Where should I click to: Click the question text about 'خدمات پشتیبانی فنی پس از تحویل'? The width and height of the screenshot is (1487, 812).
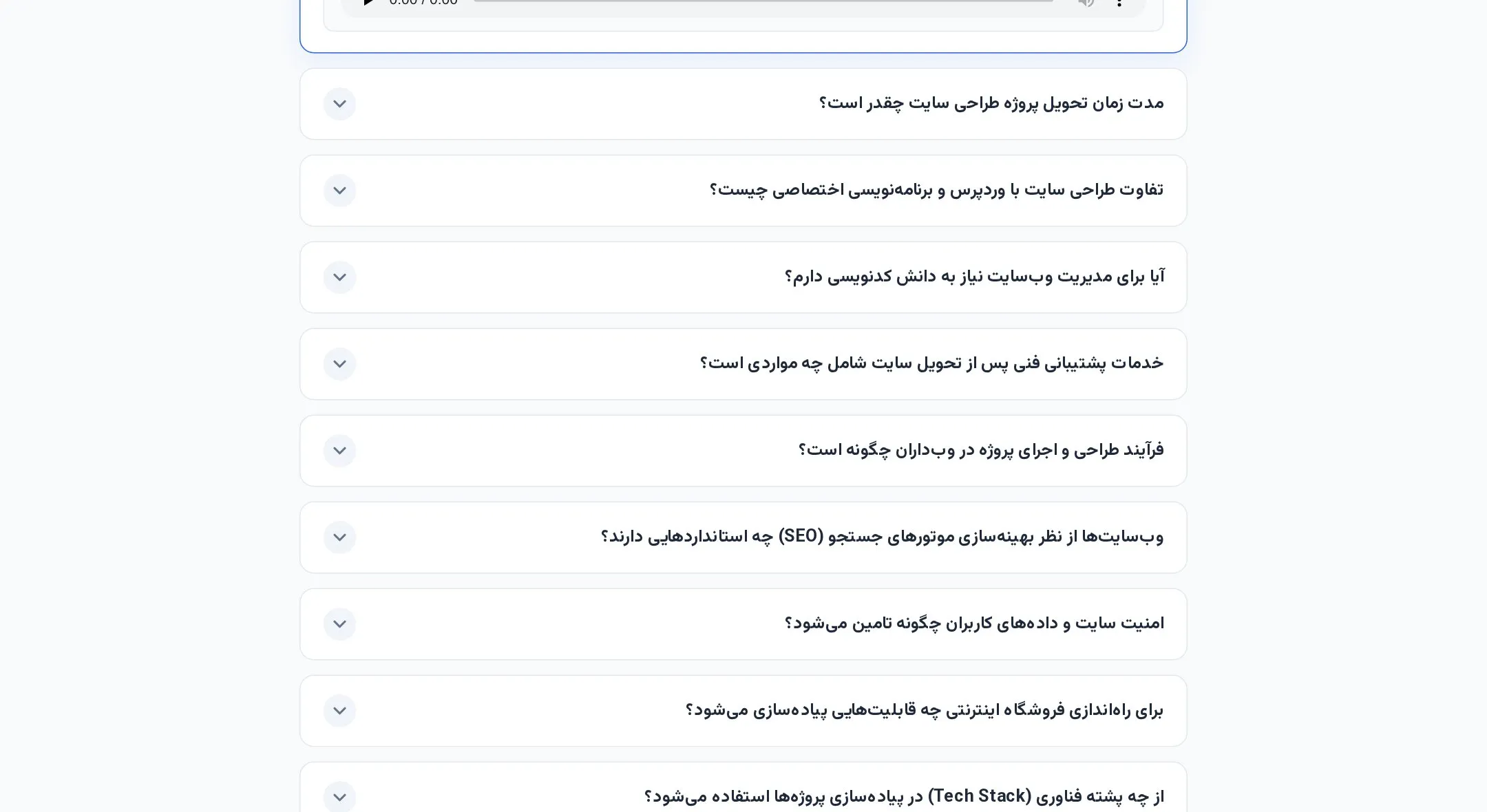[931, 363]
